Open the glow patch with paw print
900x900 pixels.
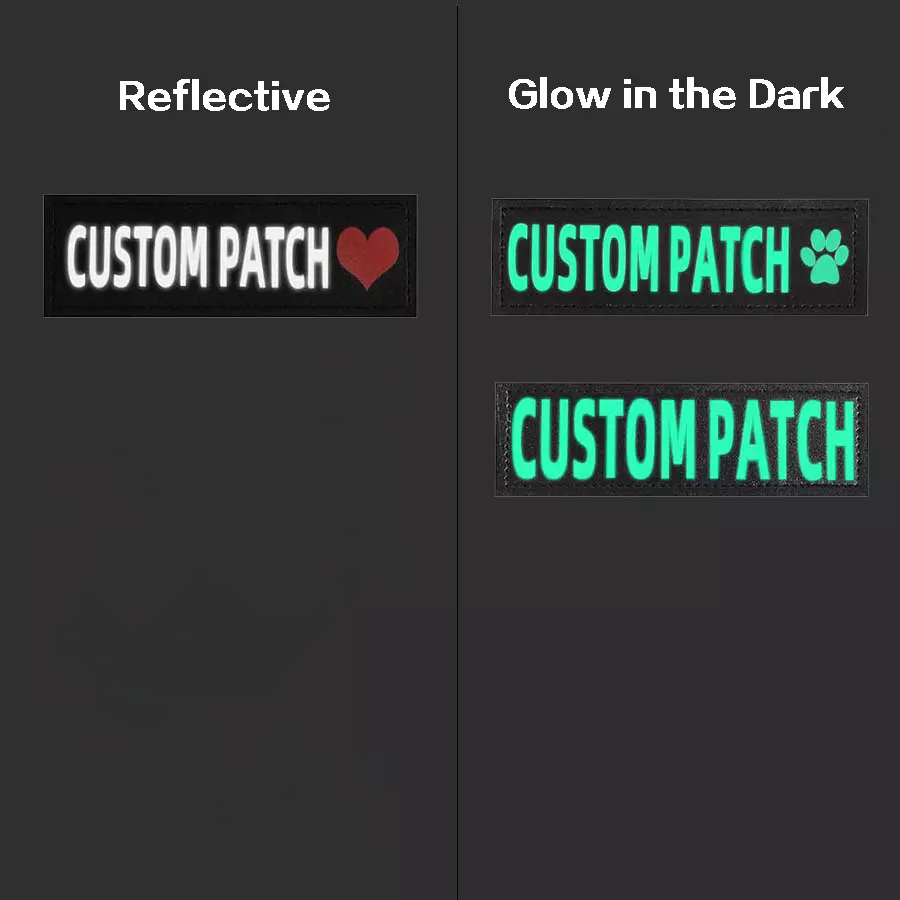pos(680,257)
